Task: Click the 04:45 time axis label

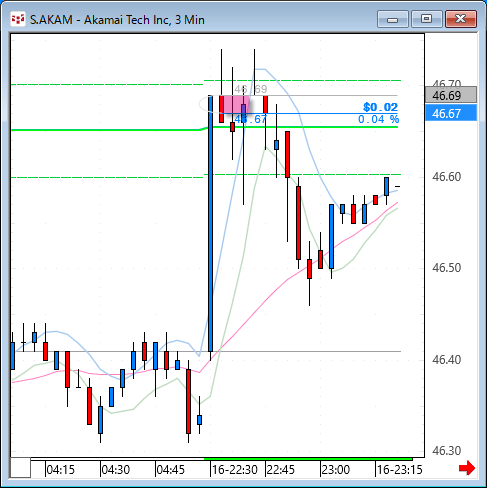Action: [x=170, y=470]
